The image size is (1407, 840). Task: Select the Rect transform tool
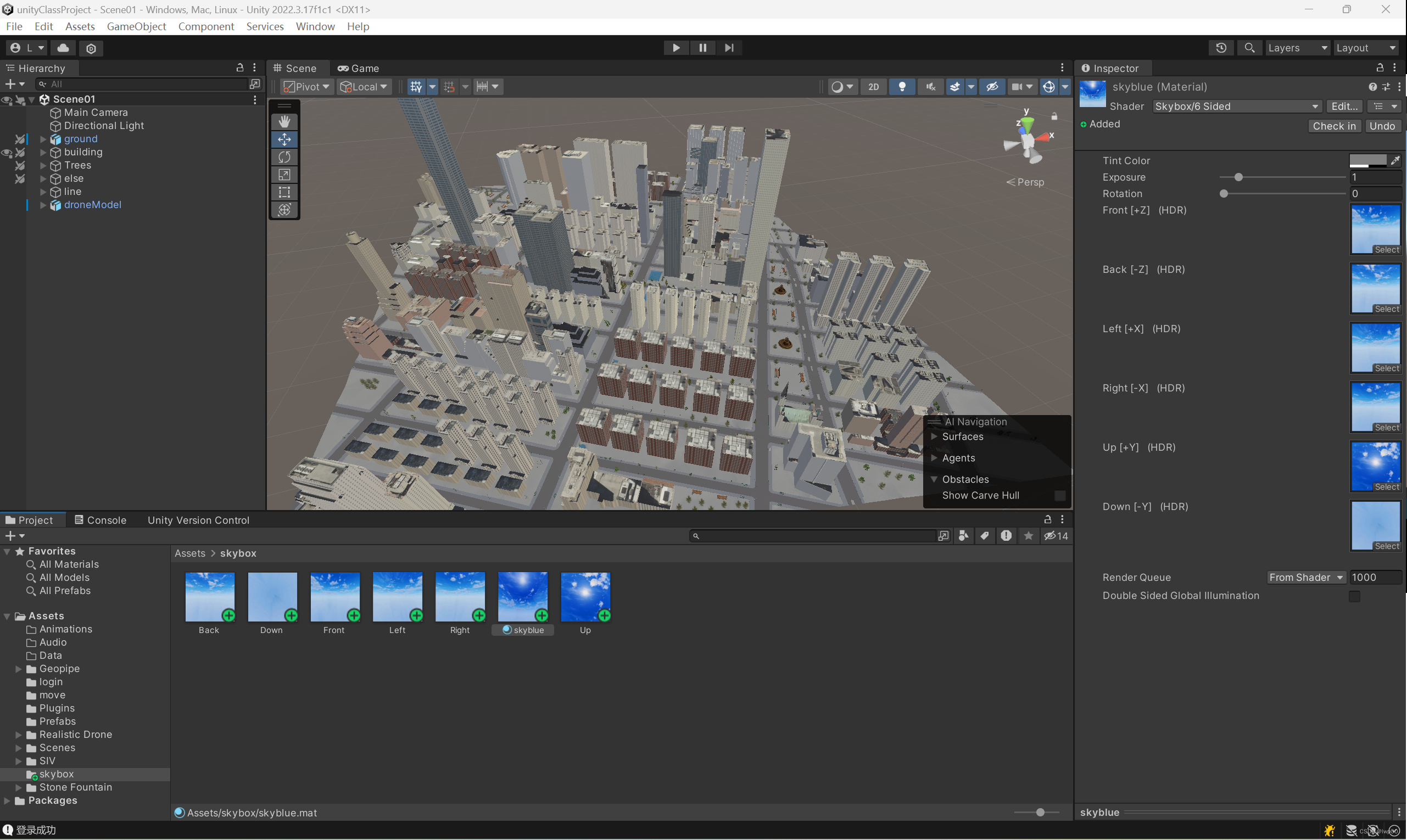[284, 192]
